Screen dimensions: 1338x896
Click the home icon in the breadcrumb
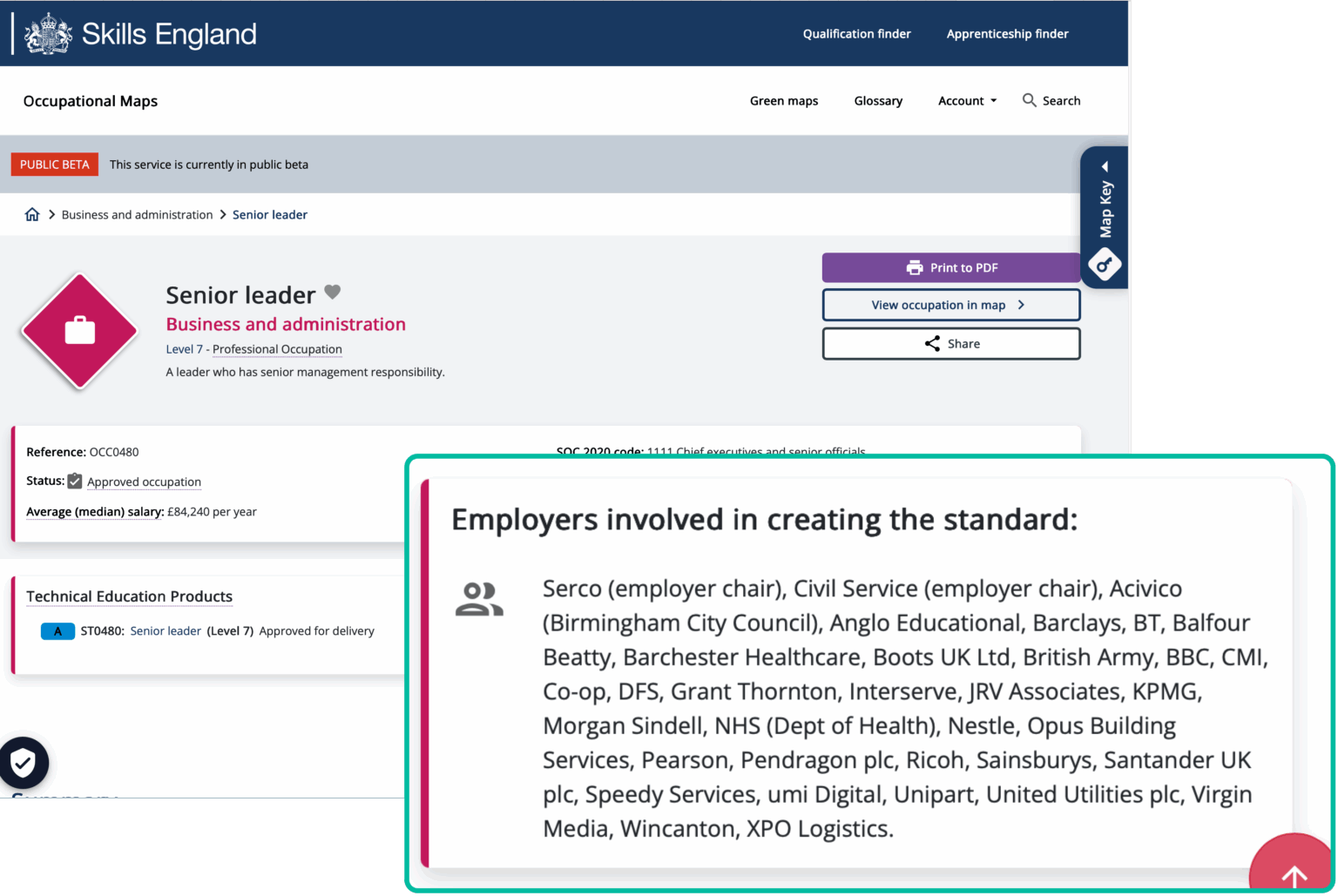[32, 214]
